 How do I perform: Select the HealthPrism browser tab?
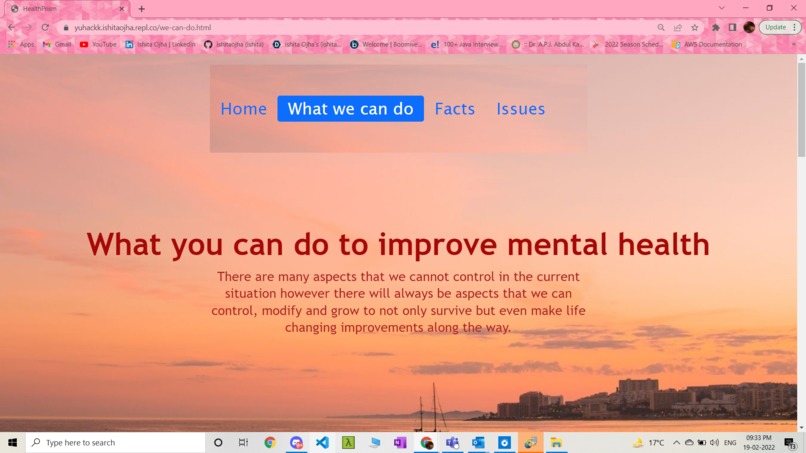tap(67, 9)
